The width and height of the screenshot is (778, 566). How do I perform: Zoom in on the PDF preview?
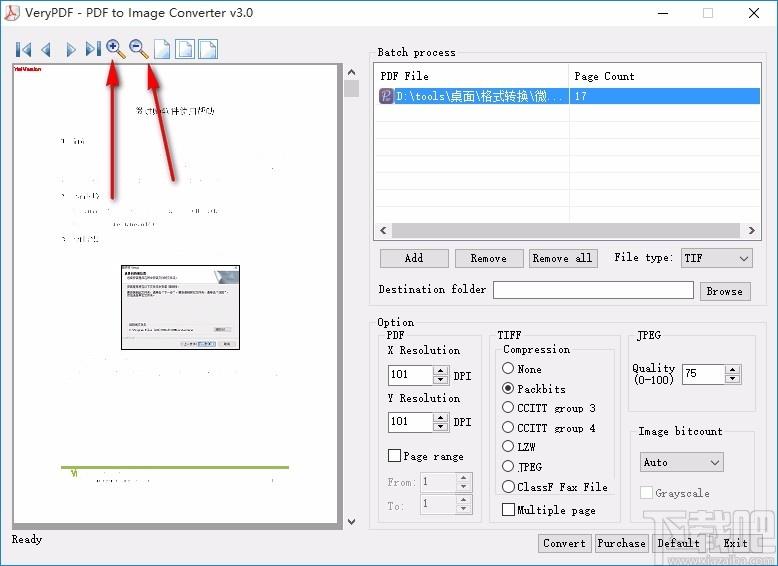[115, 49]
